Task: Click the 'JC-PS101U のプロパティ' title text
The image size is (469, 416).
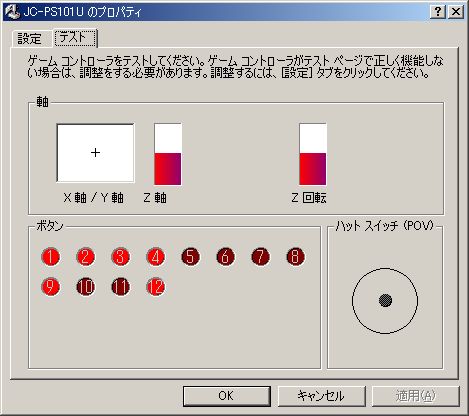Action: click(82, 12)
